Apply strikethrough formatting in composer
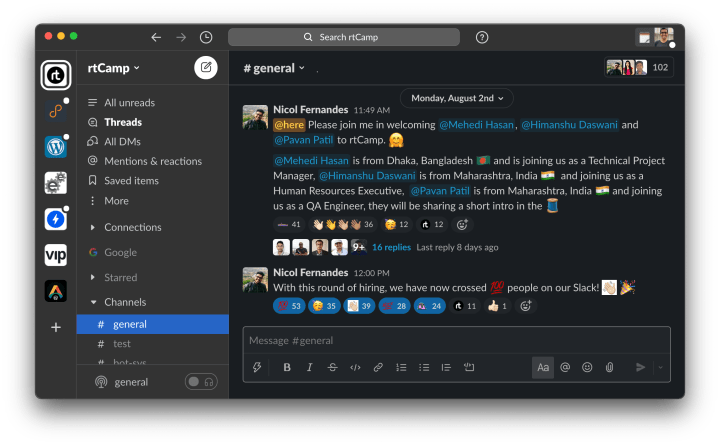 332,367
